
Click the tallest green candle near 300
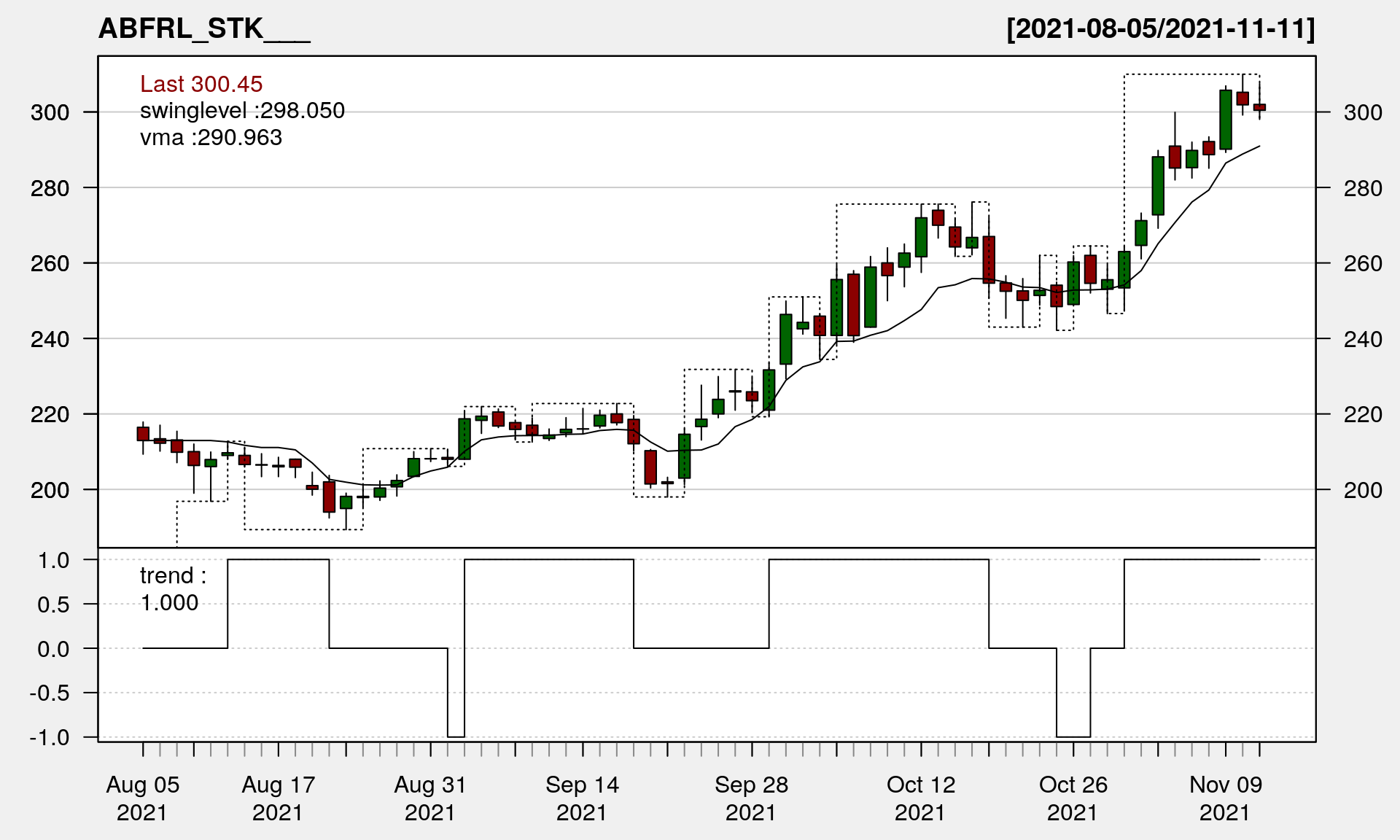1226,120
